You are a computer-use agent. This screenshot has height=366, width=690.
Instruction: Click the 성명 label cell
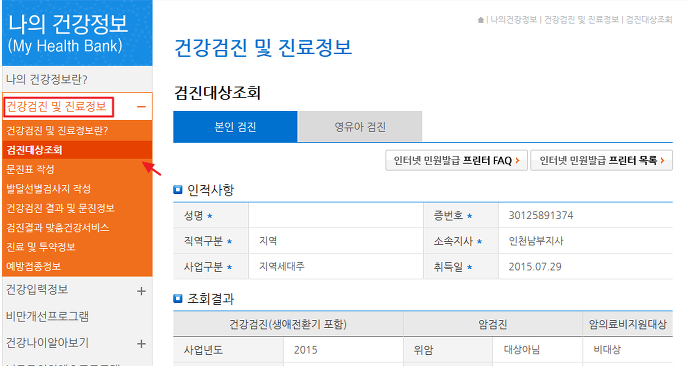click(211, 216)
